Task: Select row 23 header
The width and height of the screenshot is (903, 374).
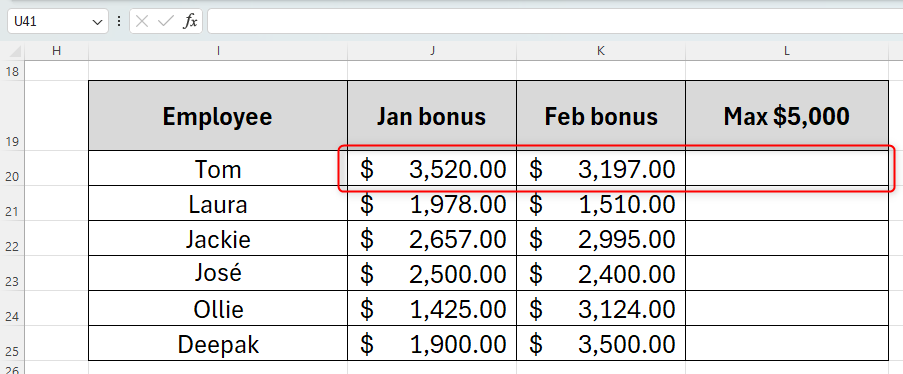Action: 12,273
